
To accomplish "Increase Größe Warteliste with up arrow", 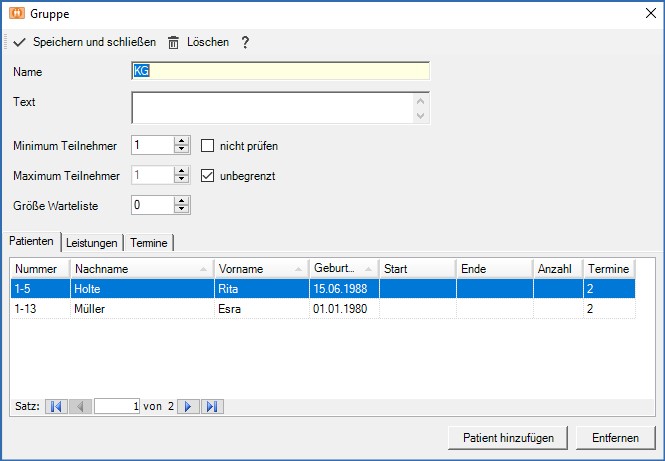I will coord(181,201).
